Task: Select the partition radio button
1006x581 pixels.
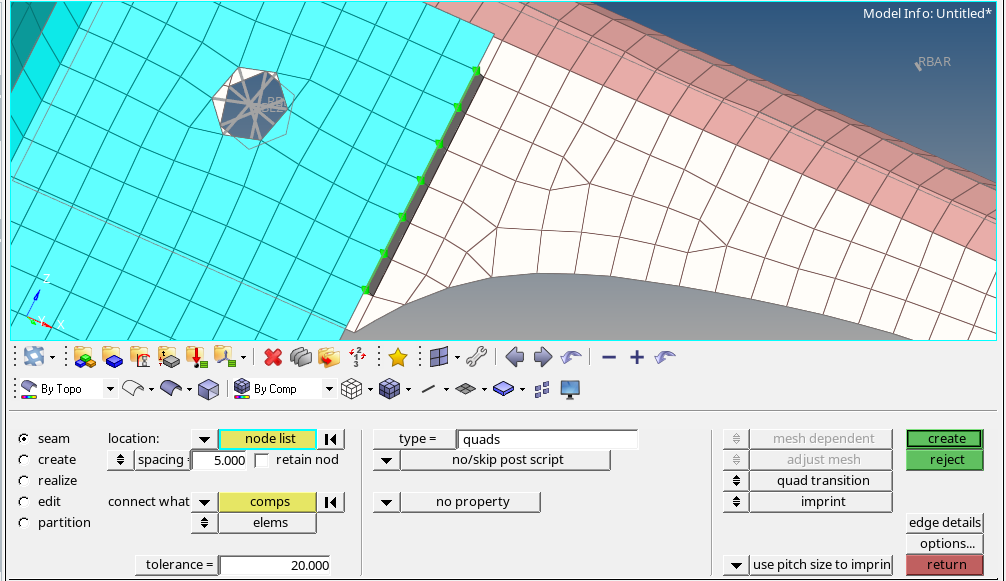Action: coord(24,522)
